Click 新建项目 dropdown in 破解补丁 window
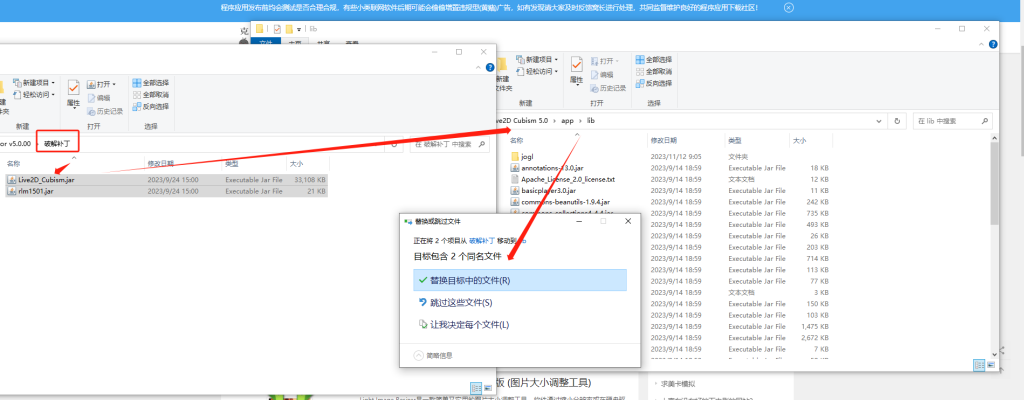 tap(34, 83)
